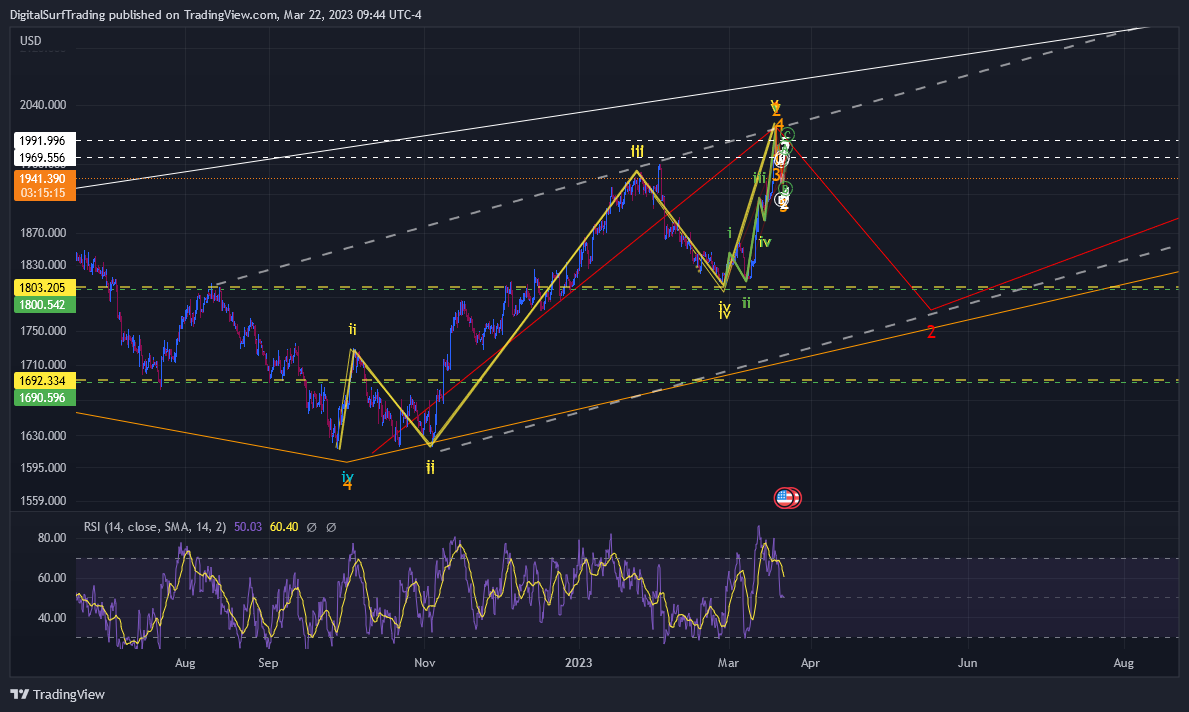Image resolution: width=1189 pixels, height=712 pixels.
Task: Click the Sep label on time axis
Action: [268, 663]
